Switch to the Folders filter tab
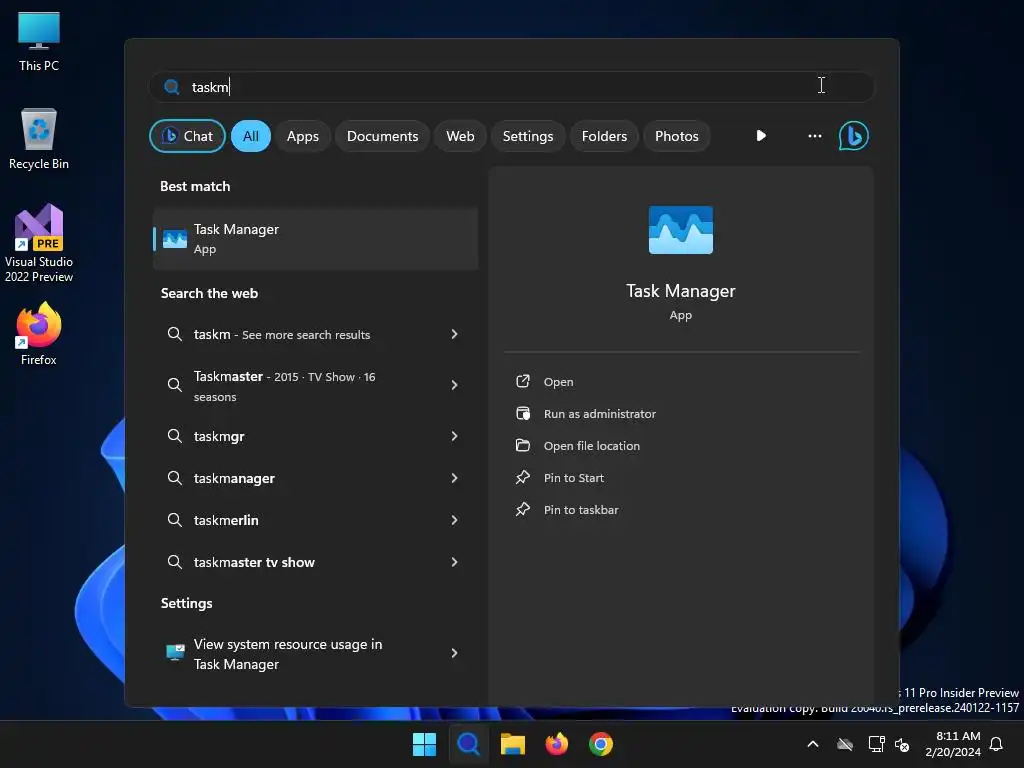Screen dimensions: 1024x768 [604, 136]
